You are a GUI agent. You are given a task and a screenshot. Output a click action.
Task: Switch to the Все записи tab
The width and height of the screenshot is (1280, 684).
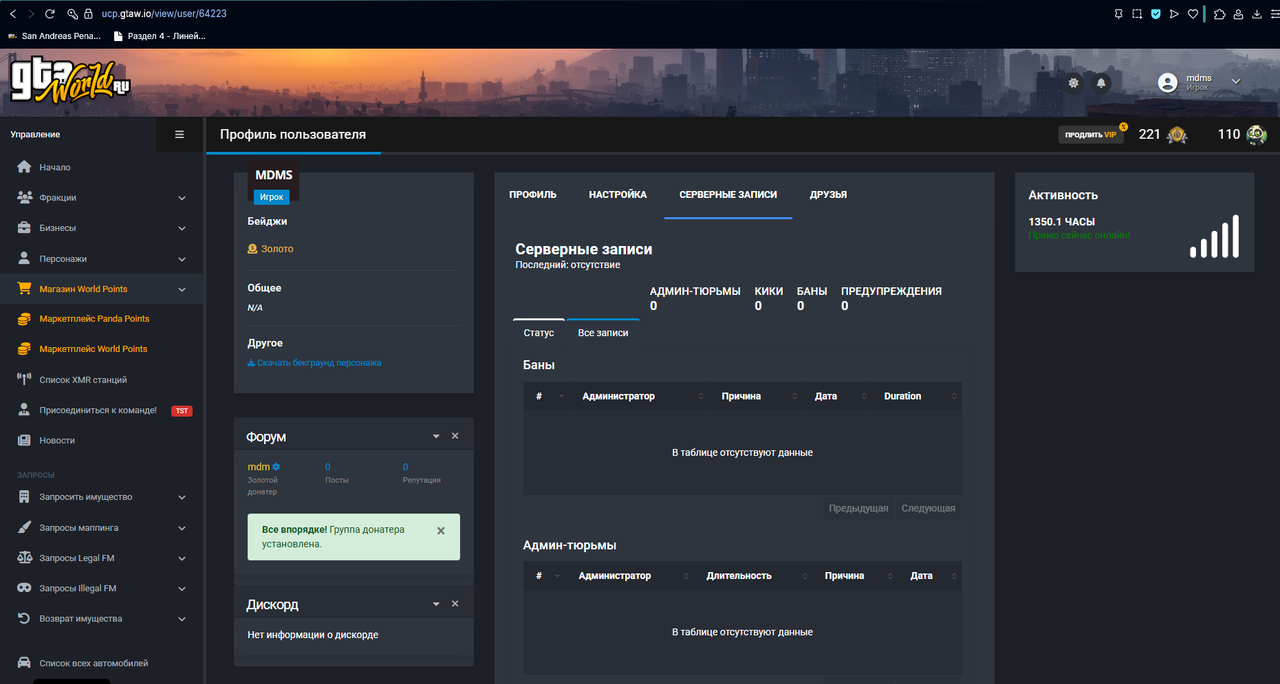(x=603, y=332)
